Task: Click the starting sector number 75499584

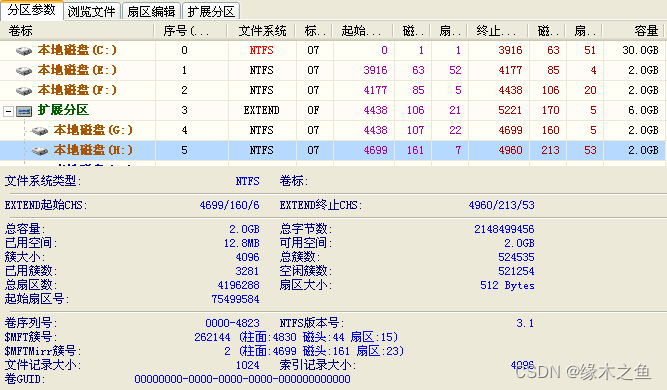Action: click(x=235, y=299)
